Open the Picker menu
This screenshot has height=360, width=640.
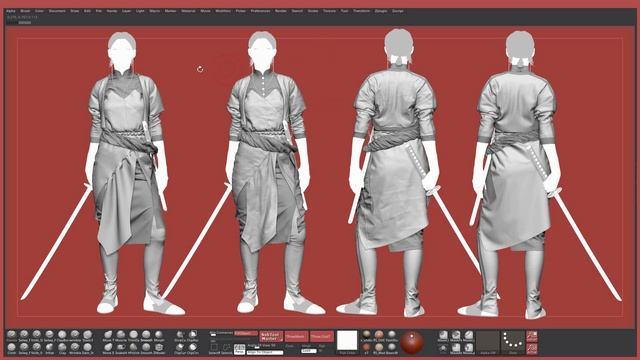click(241, 11)
